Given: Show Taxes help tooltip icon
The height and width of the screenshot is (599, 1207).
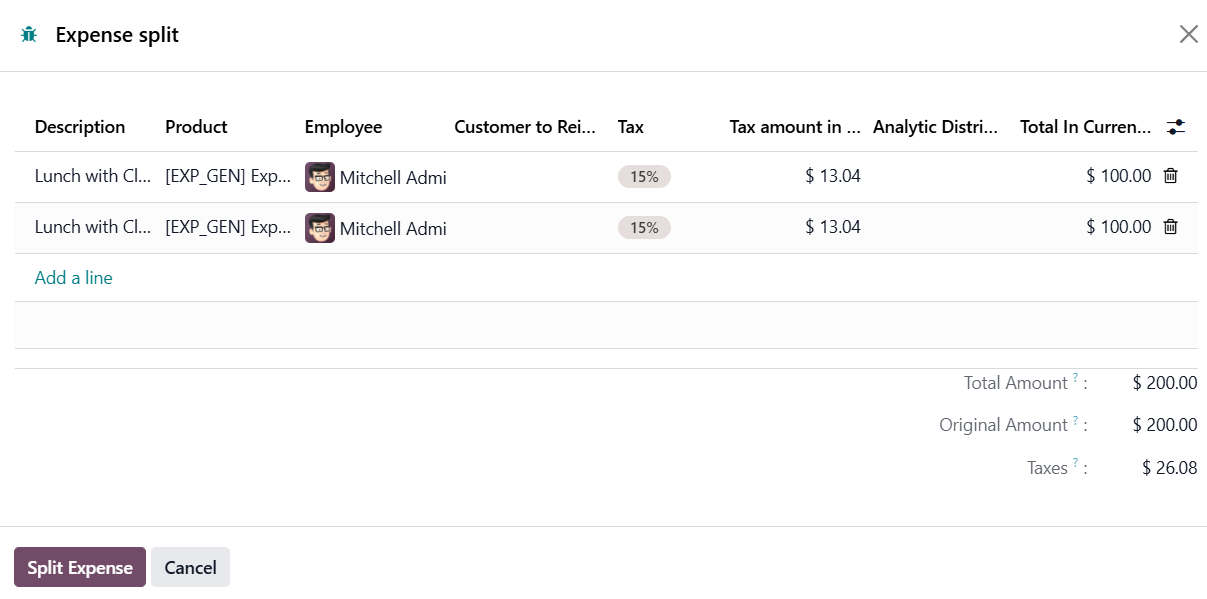Looking at the screenshot, I should 1076,463.
